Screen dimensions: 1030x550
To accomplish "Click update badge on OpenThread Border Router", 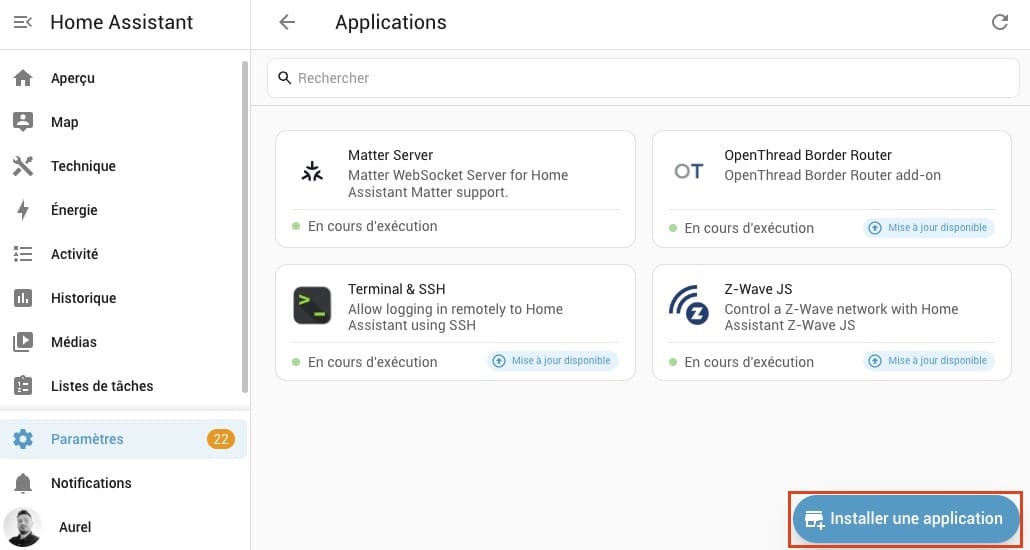I will point(928,228).
